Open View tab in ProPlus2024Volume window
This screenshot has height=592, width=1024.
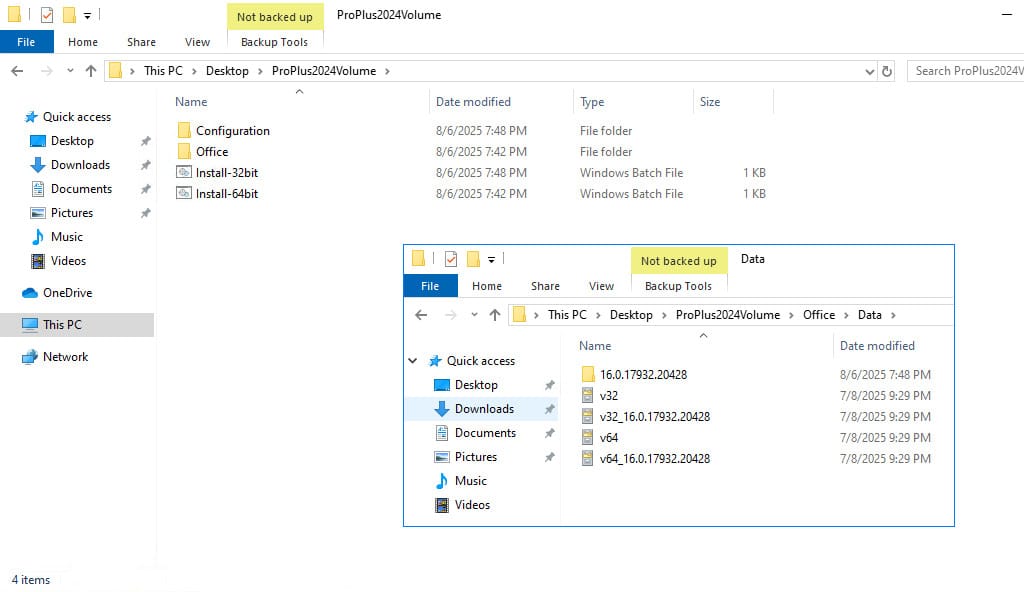[x=197, y=42]
